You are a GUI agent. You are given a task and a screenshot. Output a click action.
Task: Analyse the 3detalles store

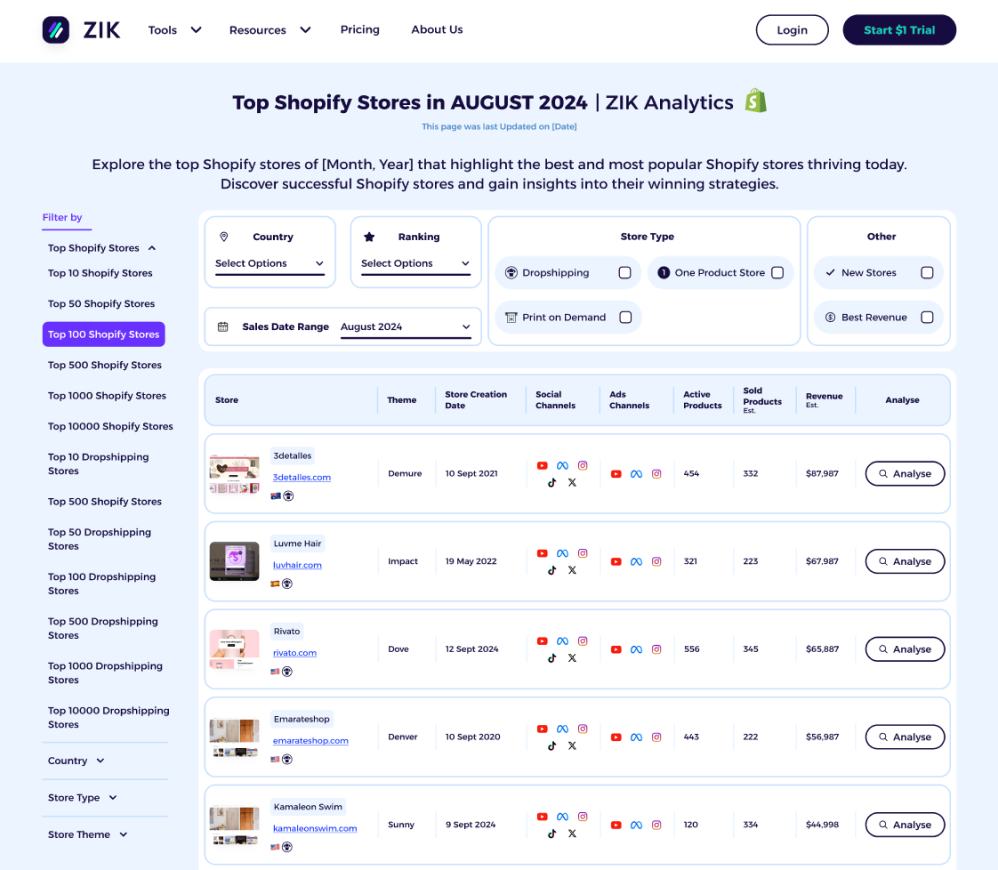coord(904,474)
